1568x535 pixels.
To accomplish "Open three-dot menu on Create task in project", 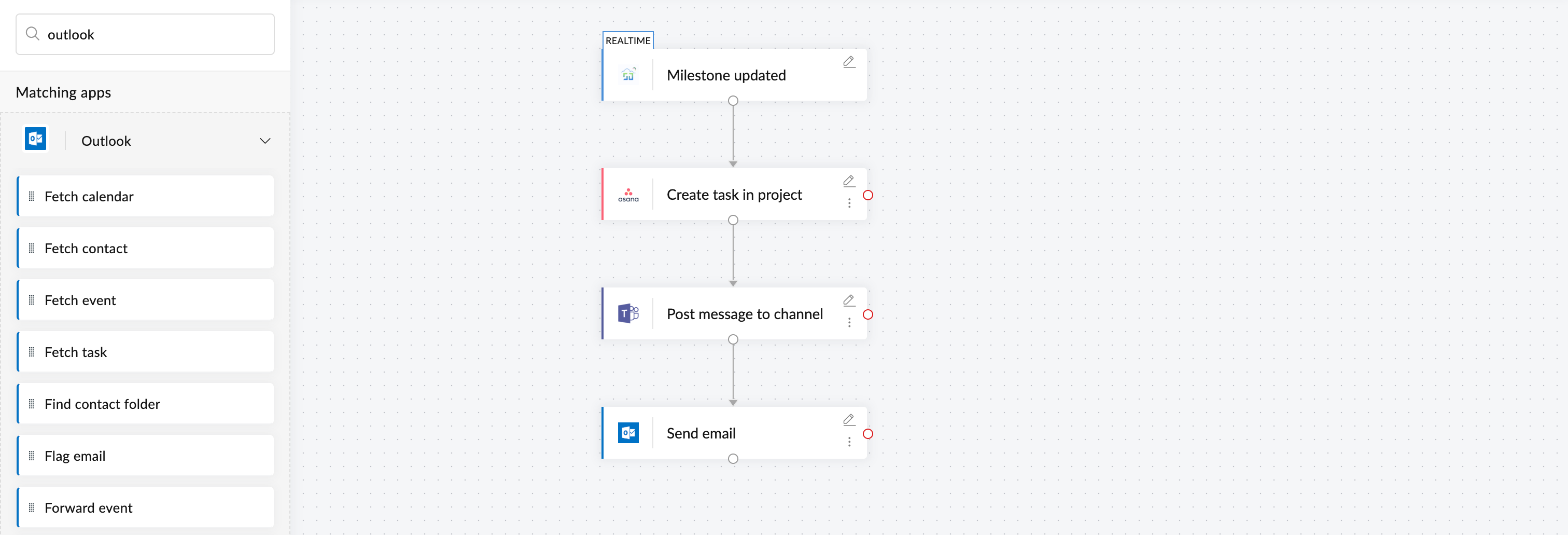I will tap(849, 203).
